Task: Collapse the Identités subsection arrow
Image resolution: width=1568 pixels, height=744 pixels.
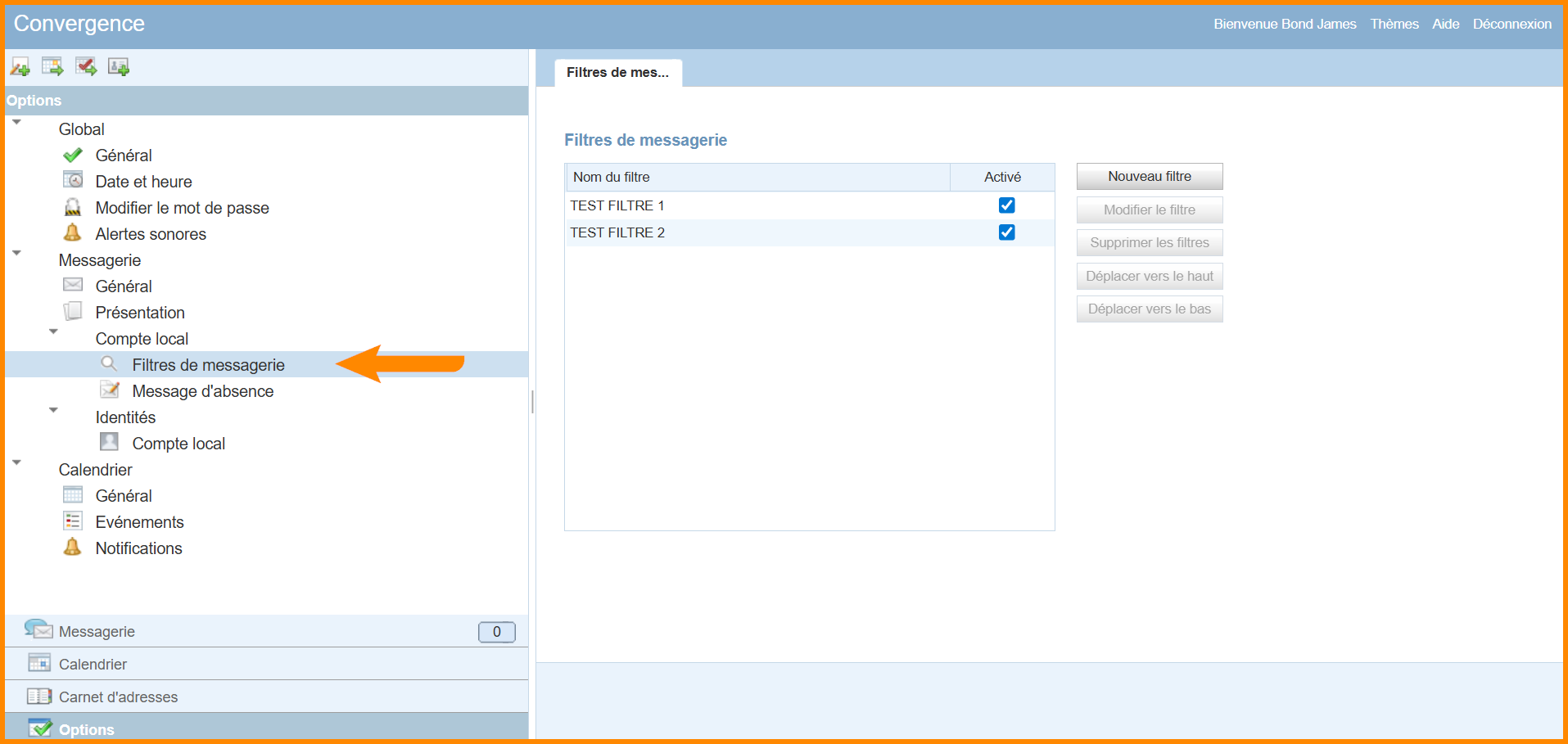Action: pyautogui.click(x=53, y=411)
